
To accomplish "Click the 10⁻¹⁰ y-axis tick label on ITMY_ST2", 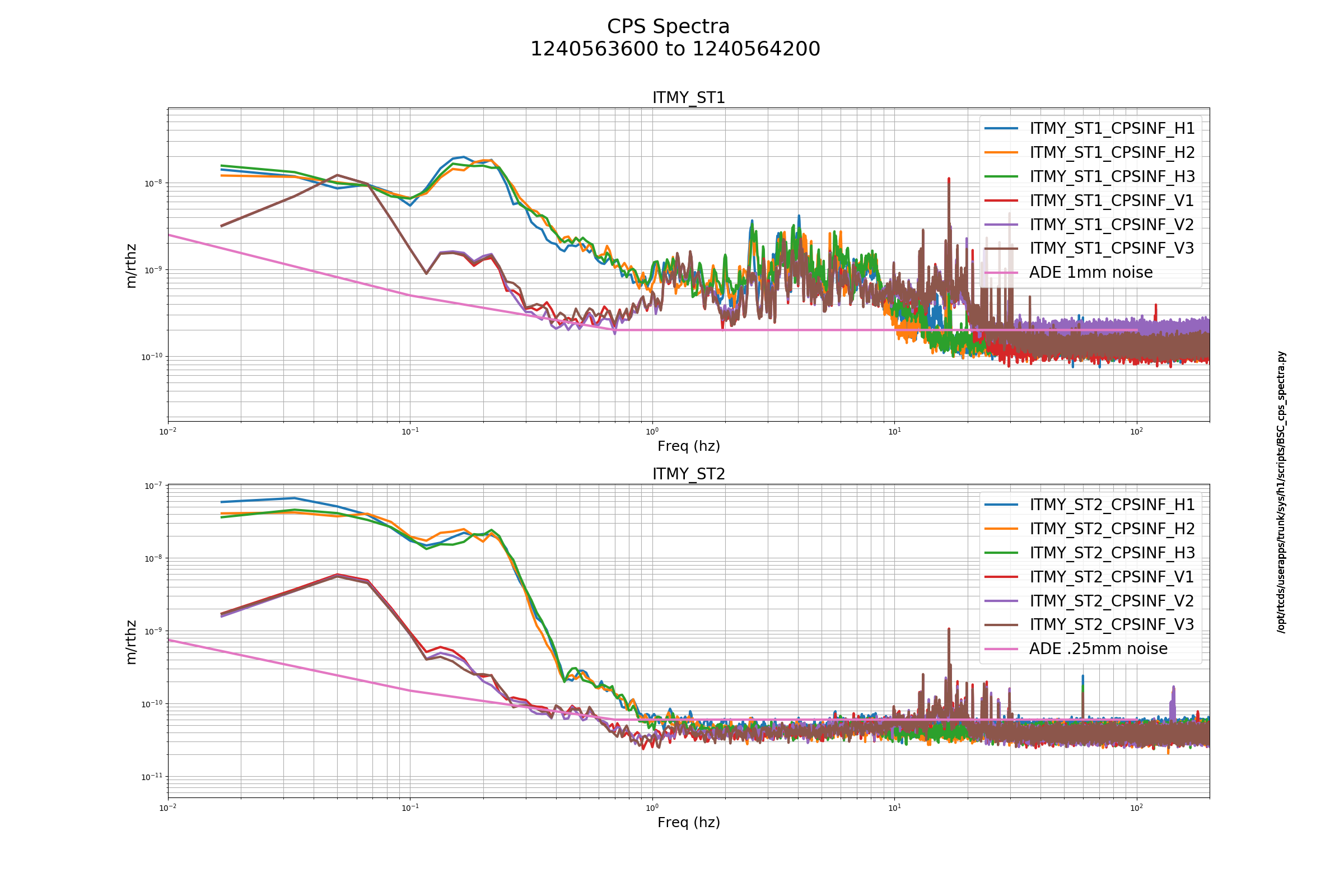I will coord(152,704).
